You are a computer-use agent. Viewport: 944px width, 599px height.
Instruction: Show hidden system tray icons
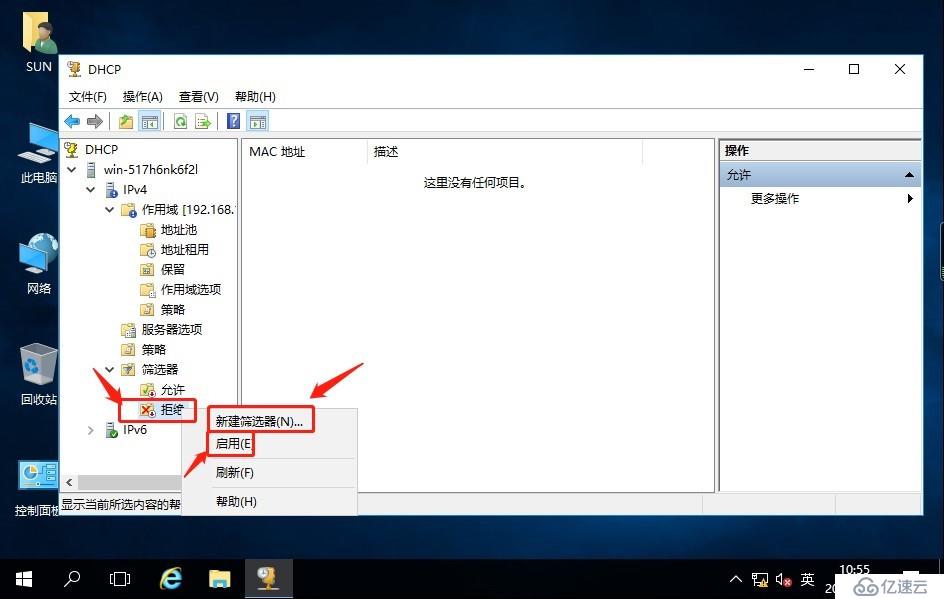735,579
